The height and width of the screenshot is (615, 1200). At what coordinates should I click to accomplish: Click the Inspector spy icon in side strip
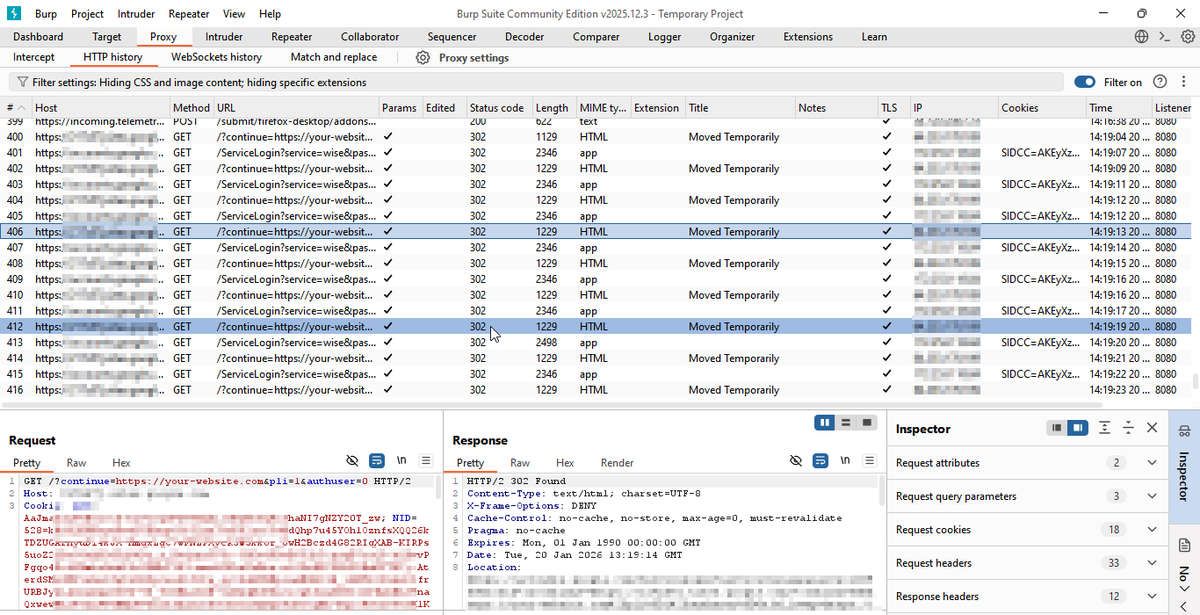click(1184, 431)
